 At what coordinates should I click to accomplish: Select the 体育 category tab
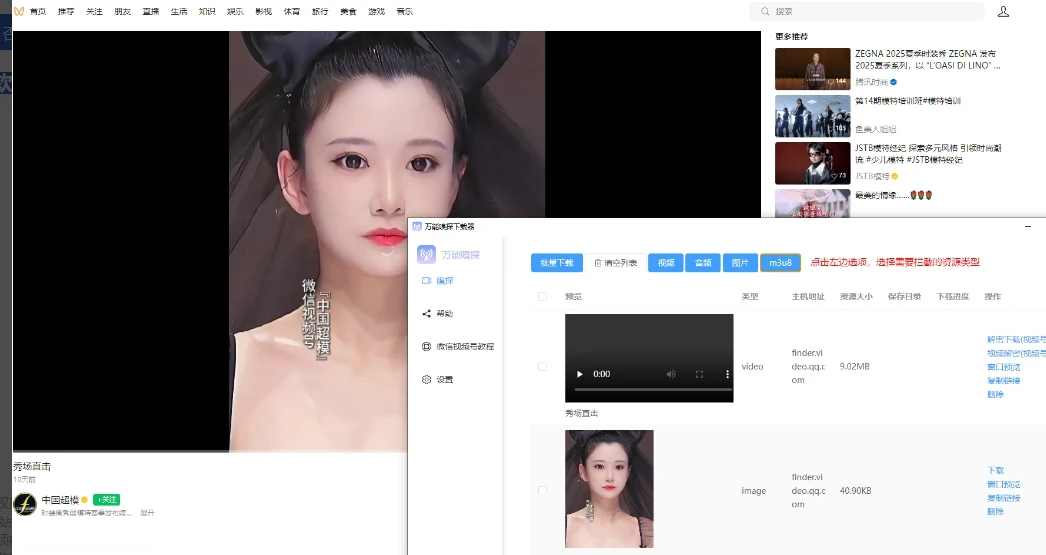tap(292, 11)
